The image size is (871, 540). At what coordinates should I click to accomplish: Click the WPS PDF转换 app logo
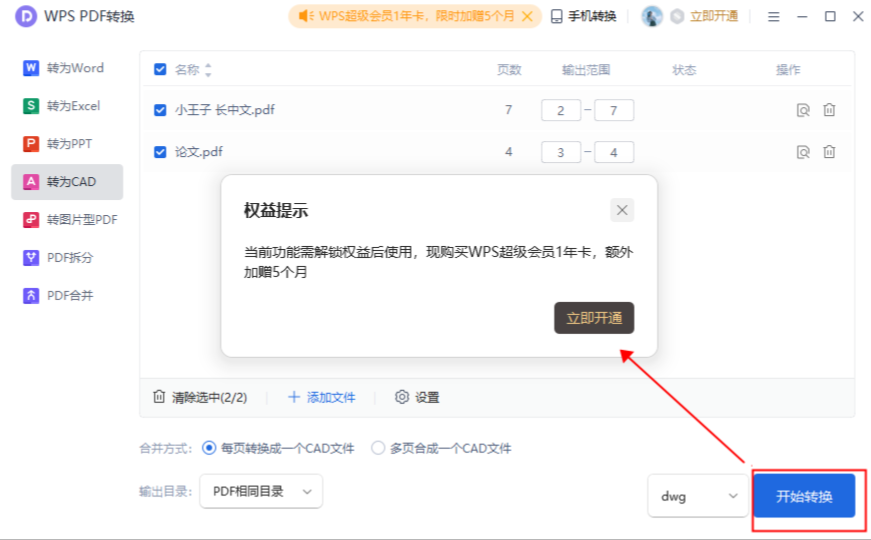point(26,16)
